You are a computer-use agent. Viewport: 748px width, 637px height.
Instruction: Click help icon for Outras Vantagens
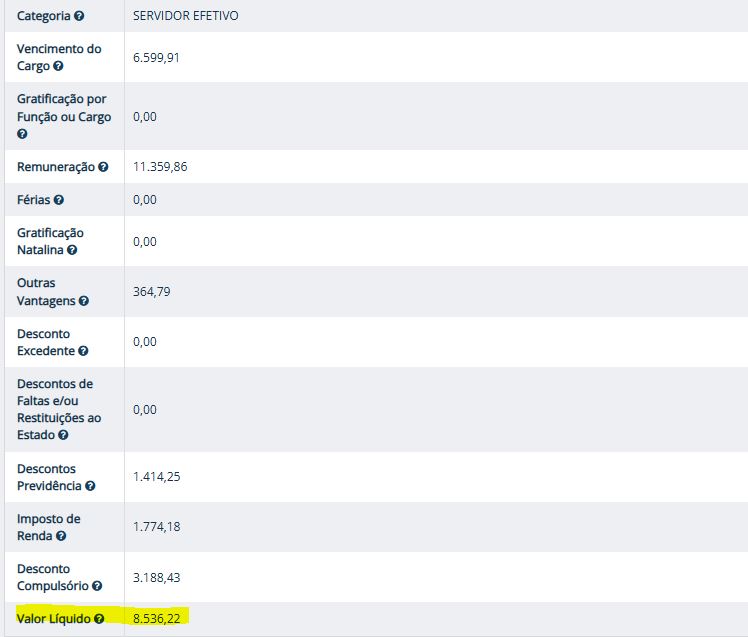point(84,301)
